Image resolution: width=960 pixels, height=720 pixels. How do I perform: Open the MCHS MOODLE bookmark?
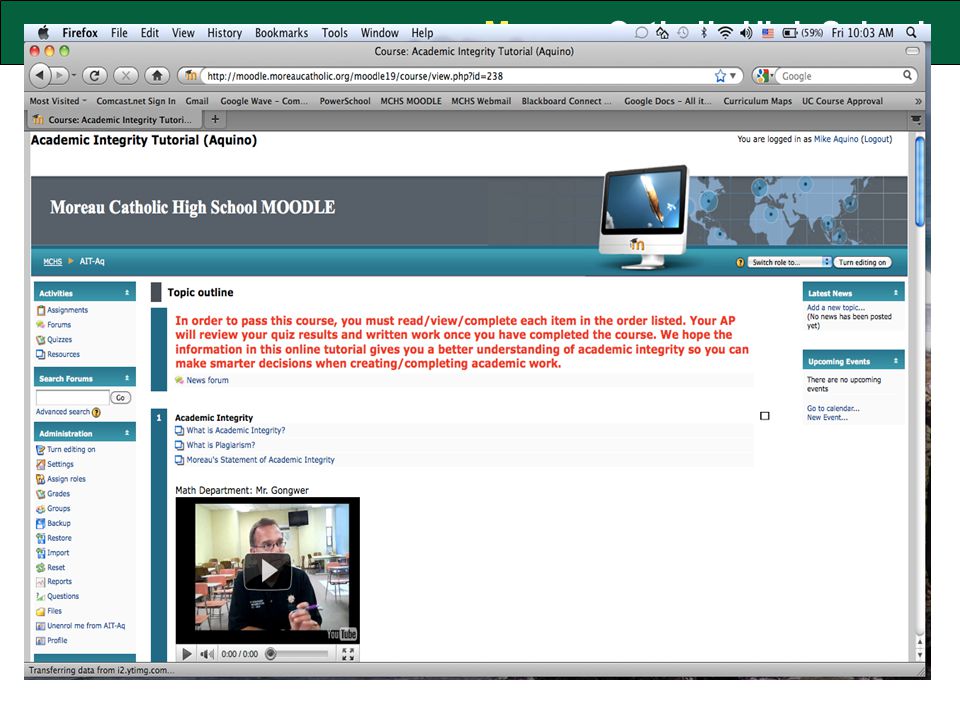[x=411, y=101]
